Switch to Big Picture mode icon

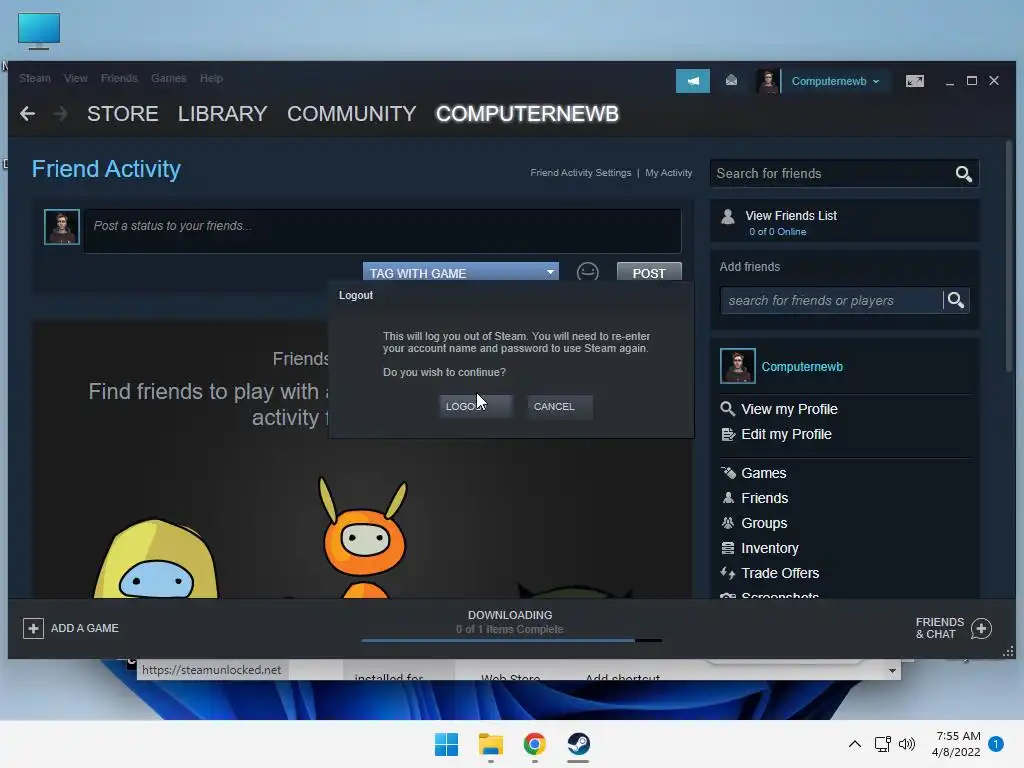point(915,81)
